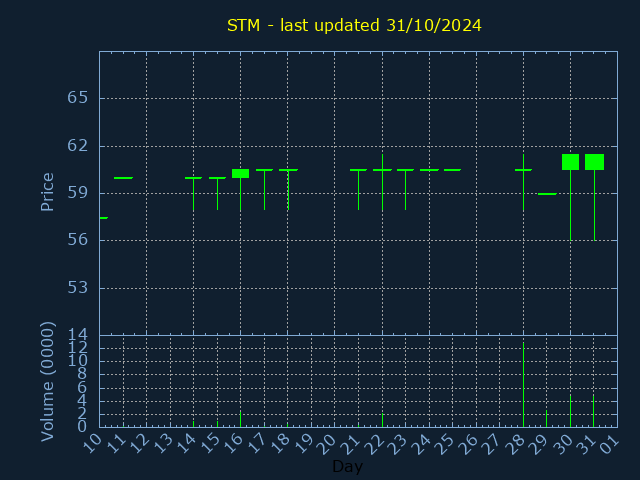Click the price tick label 56

(x=78, y=240)
